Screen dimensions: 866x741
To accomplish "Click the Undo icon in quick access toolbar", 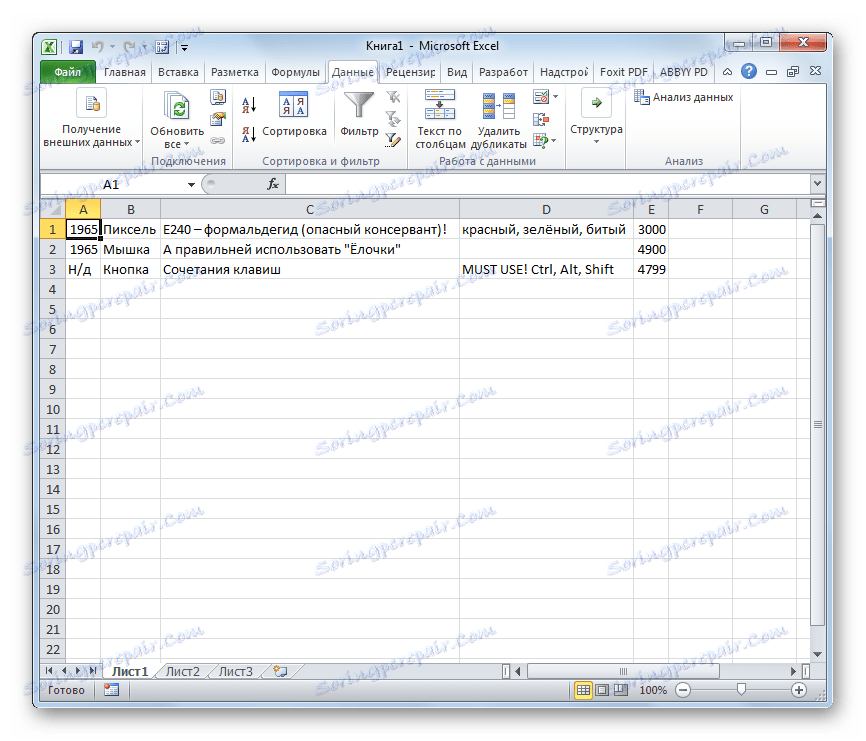I will pyautogui.click(x=98, y=47).
